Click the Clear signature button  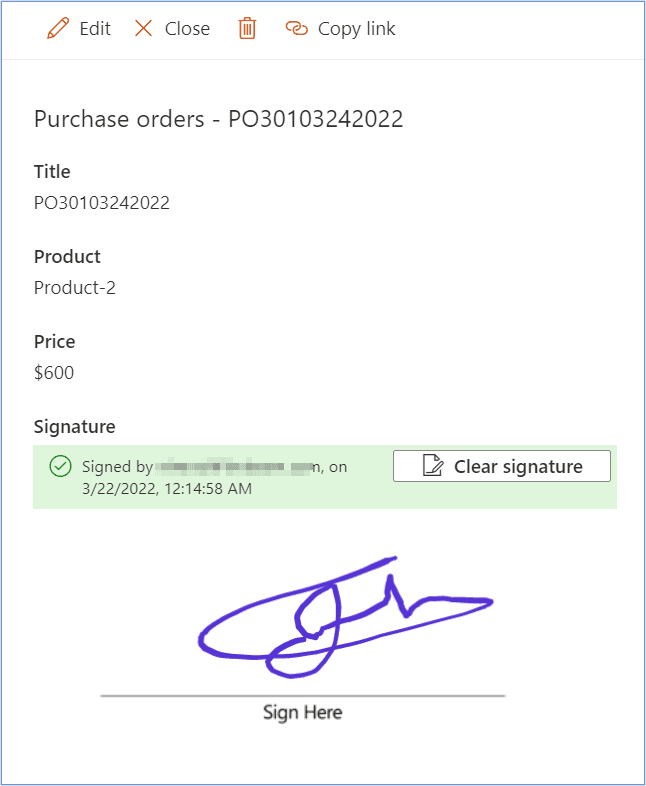[x=502, y=466]
